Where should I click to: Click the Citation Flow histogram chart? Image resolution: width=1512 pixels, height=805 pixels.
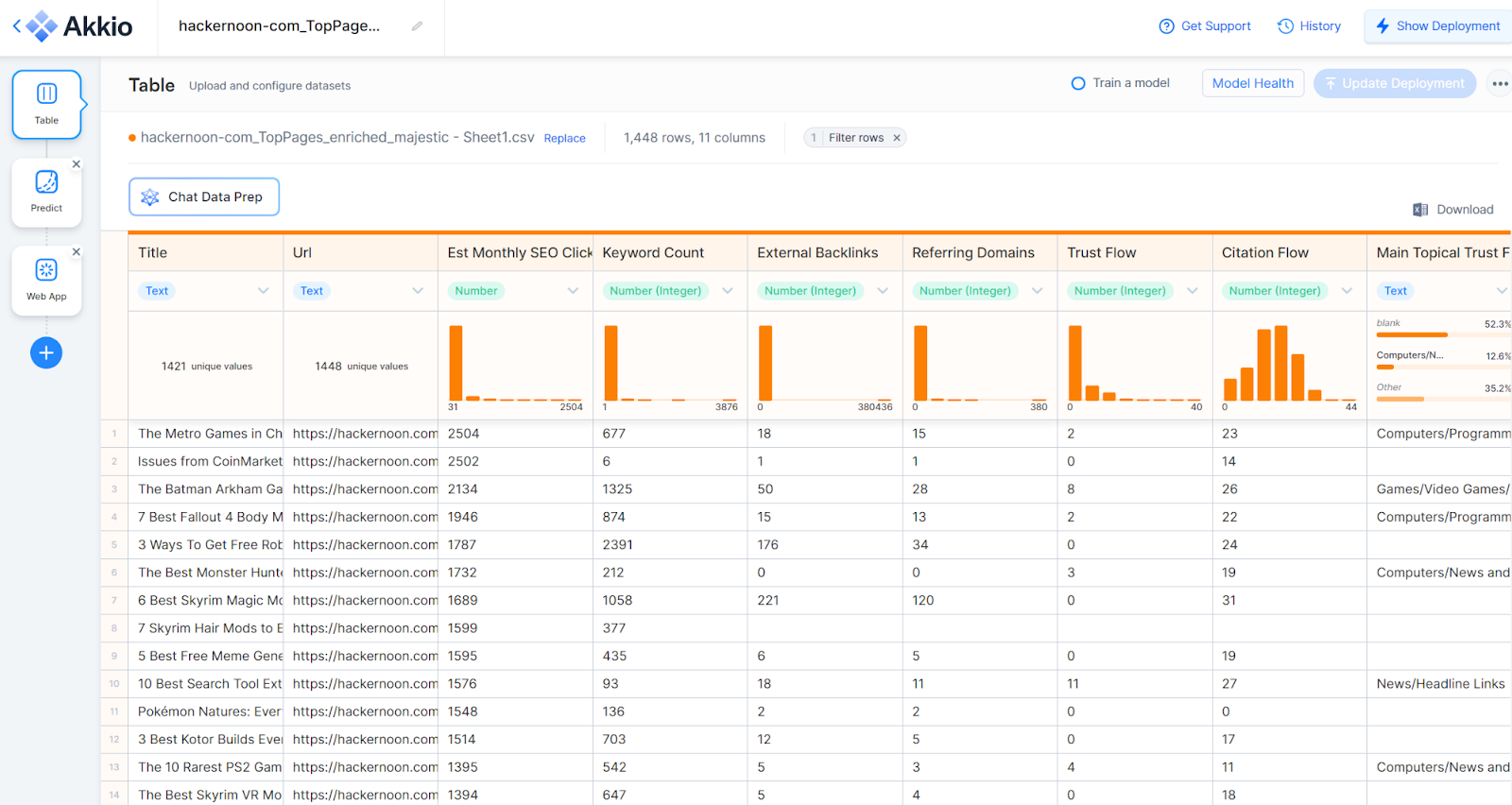(1289, 365)
